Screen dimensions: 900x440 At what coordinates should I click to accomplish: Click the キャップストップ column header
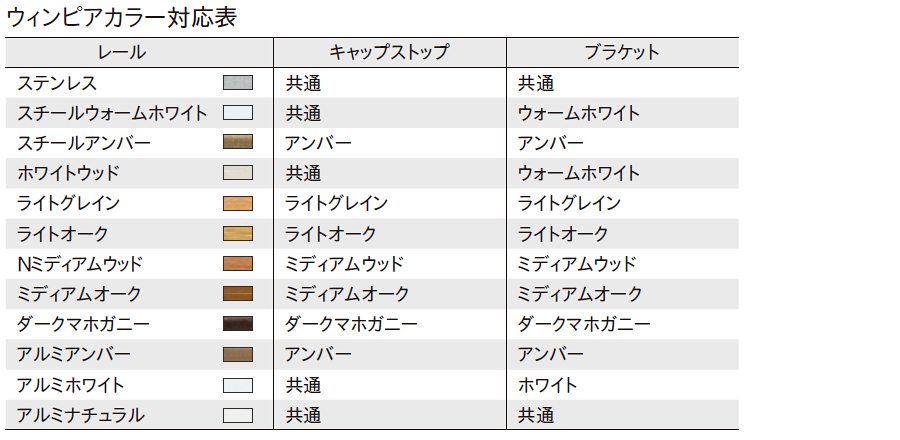[389, 52]
